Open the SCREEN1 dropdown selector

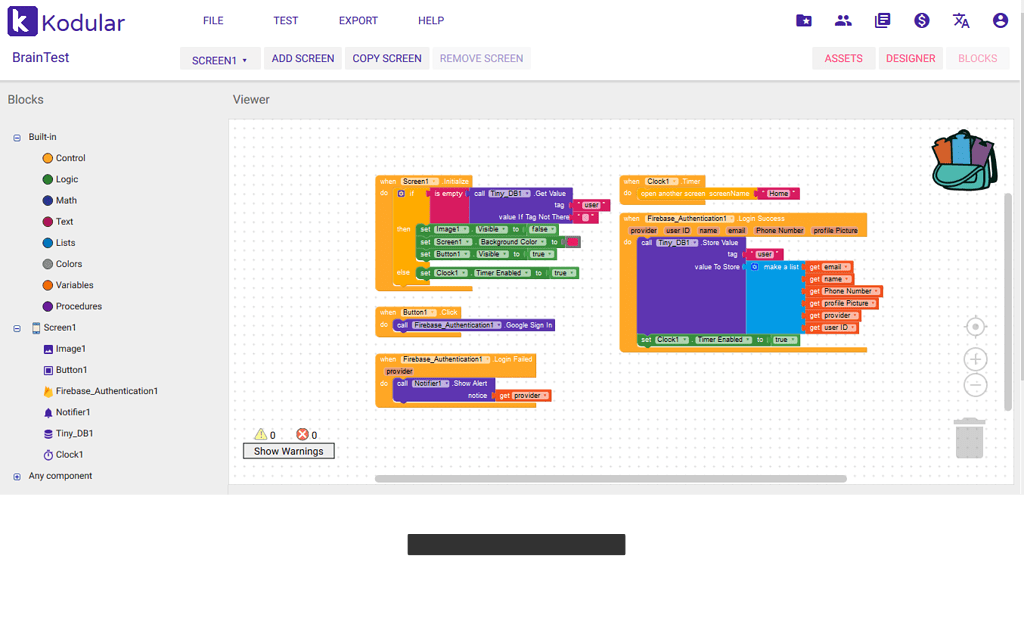point(220,60)
